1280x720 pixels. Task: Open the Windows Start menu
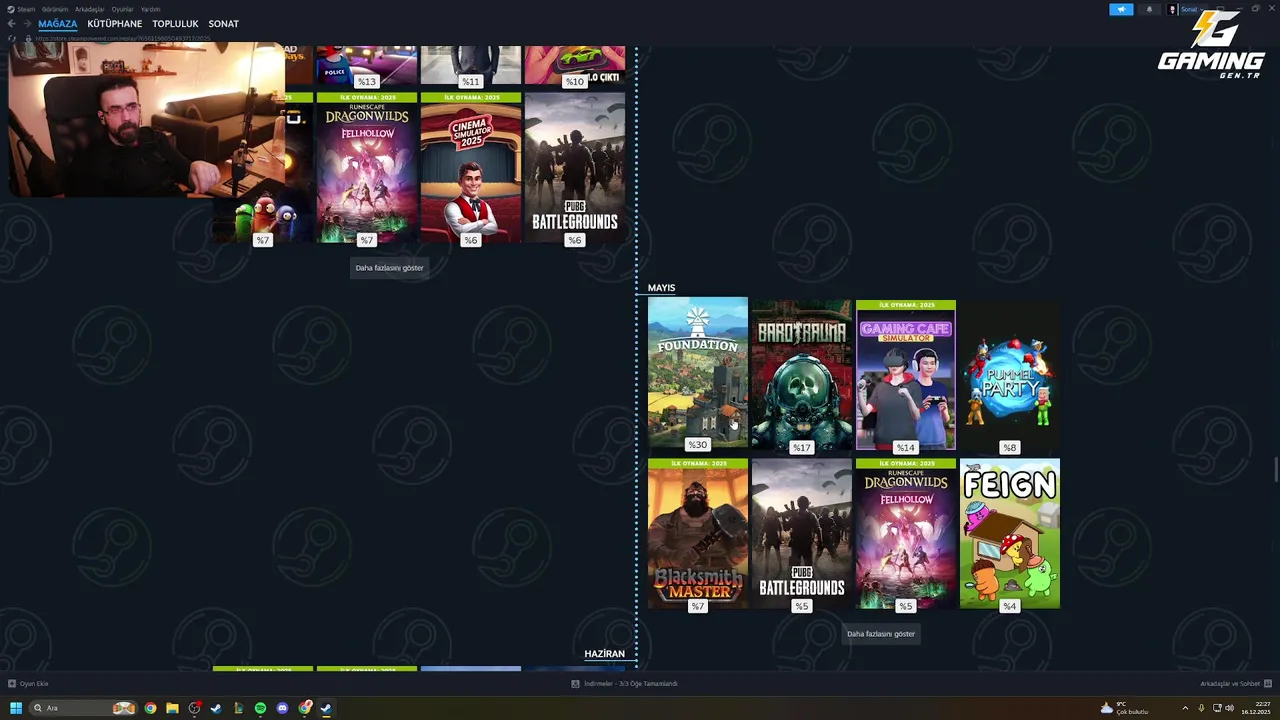tap(15, 708)
